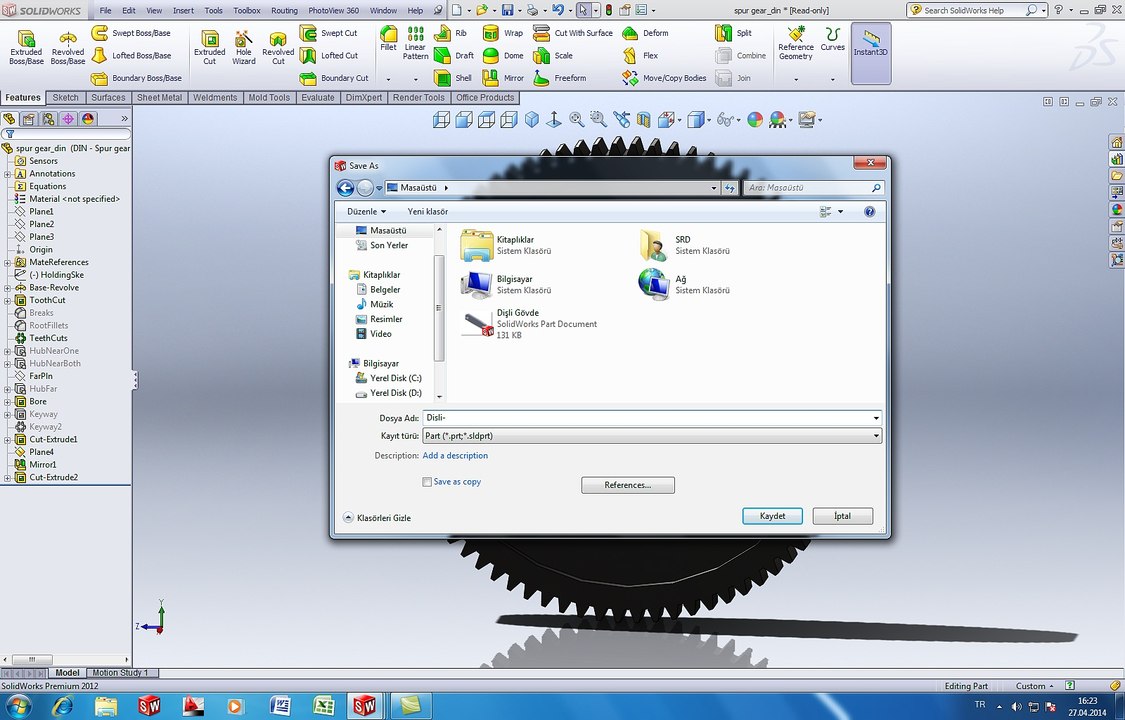1125x720 pixels.
Task: Use the Deform tool
Action: tap(645, 33)
